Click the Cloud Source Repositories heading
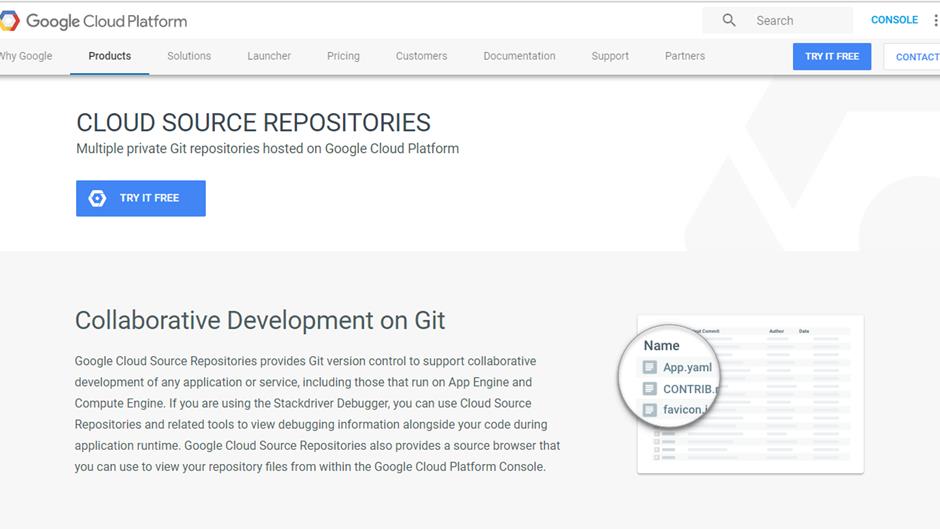This screenshot has height=529, width=940. click(253, 122)
